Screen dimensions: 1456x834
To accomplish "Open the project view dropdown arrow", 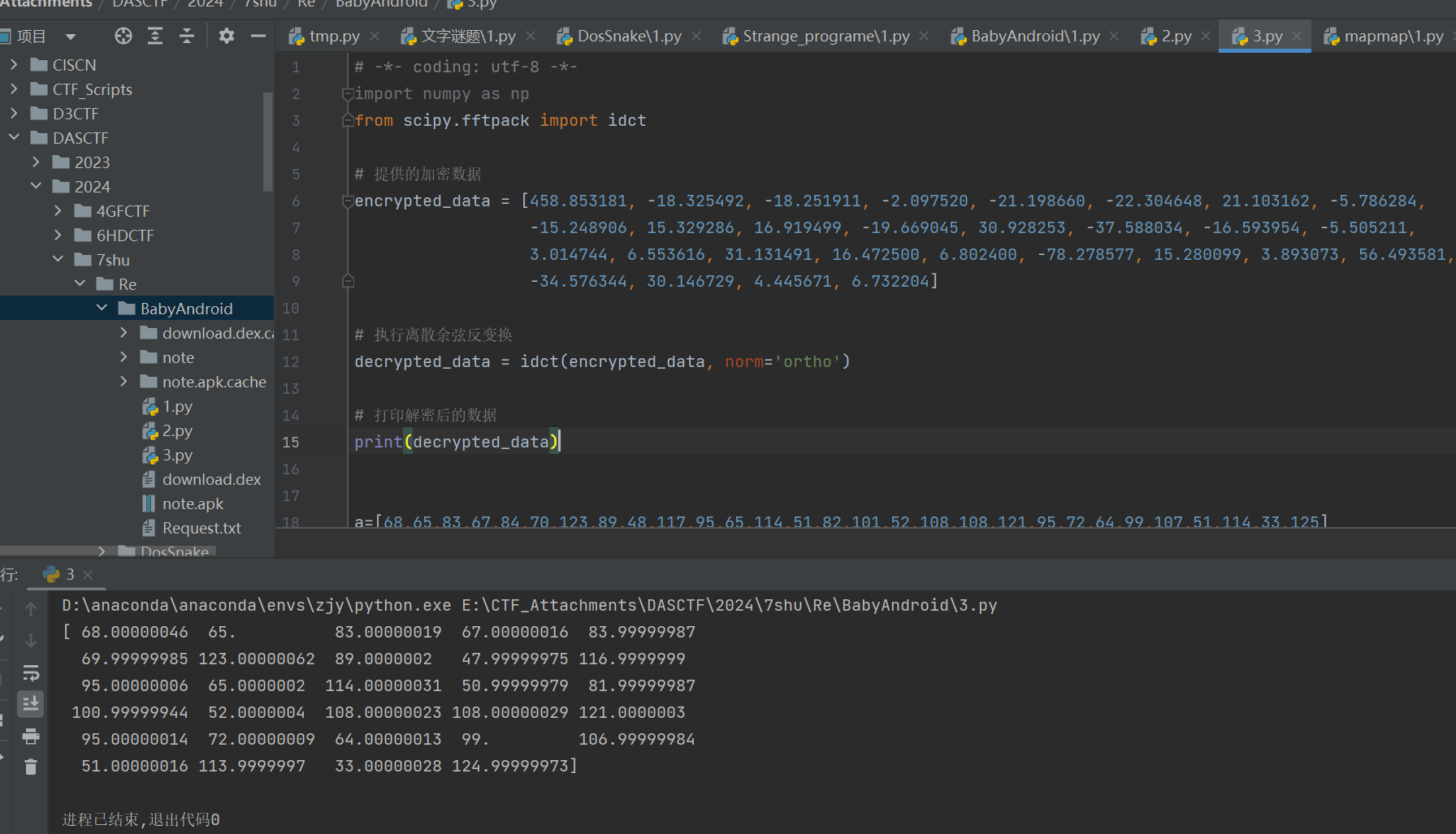I will pos(71,37).
